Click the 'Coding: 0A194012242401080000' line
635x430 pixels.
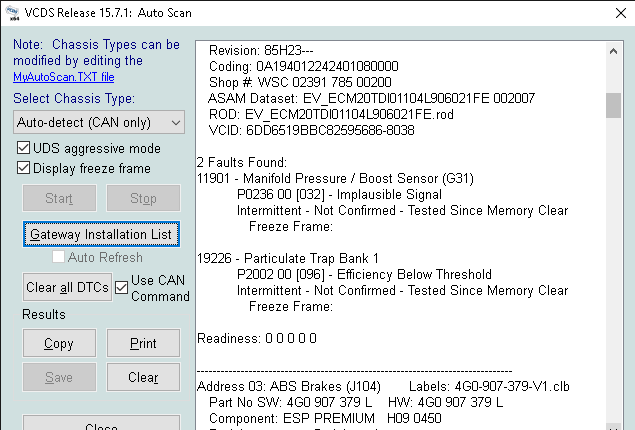coord(304,66)
